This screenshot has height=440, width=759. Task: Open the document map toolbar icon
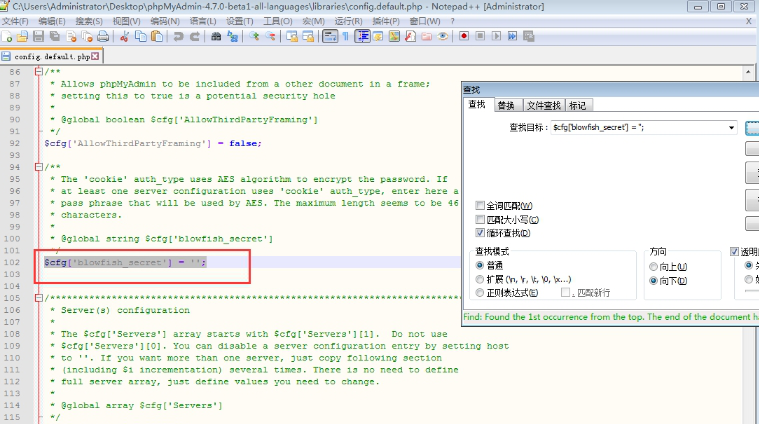click(394, 36)
